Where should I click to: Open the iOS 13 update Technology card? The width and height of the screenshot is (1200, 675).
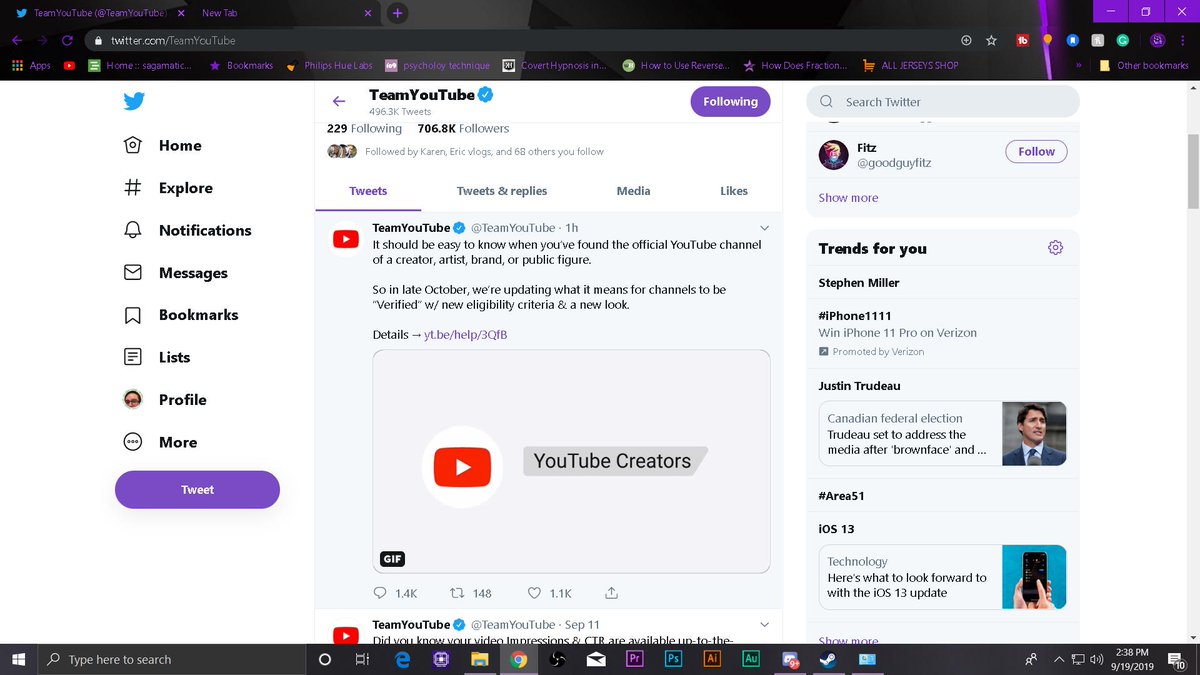pos(943,577)
